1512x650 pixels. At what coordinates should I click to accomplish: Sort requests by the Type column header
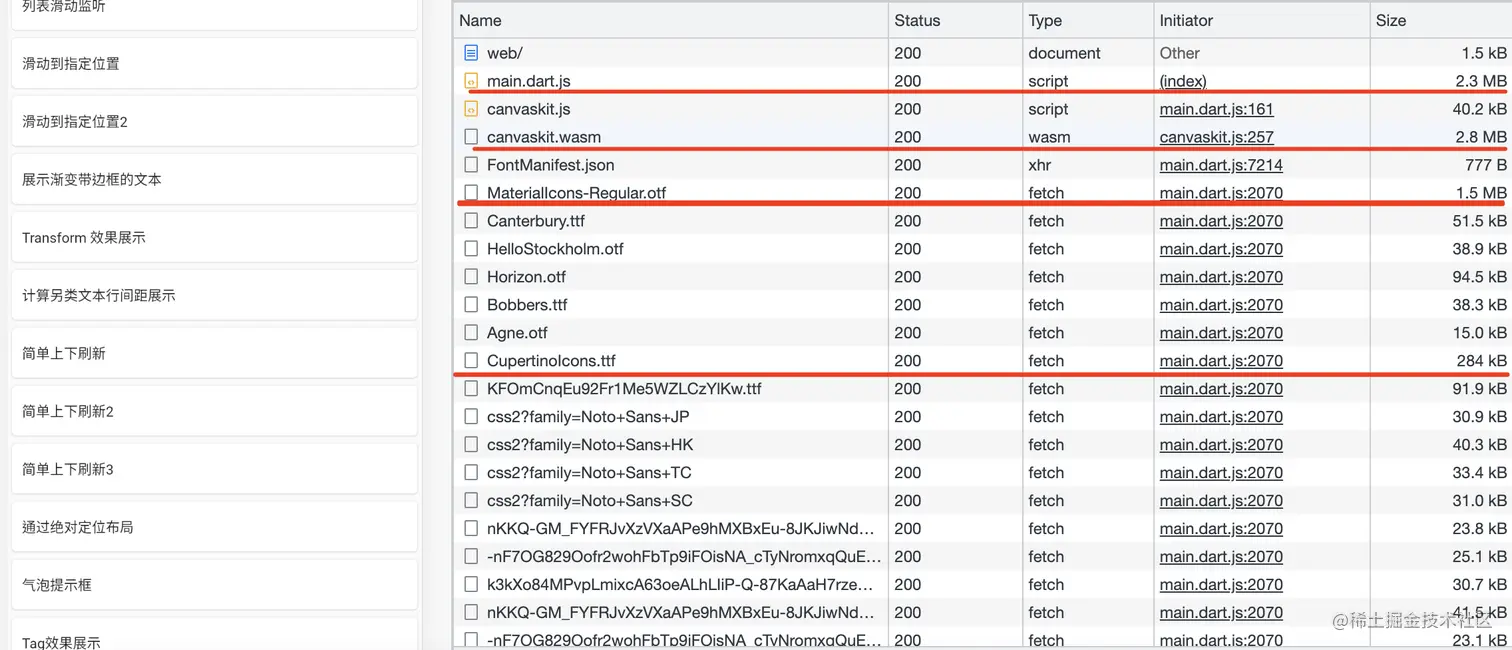point(1087,20)
